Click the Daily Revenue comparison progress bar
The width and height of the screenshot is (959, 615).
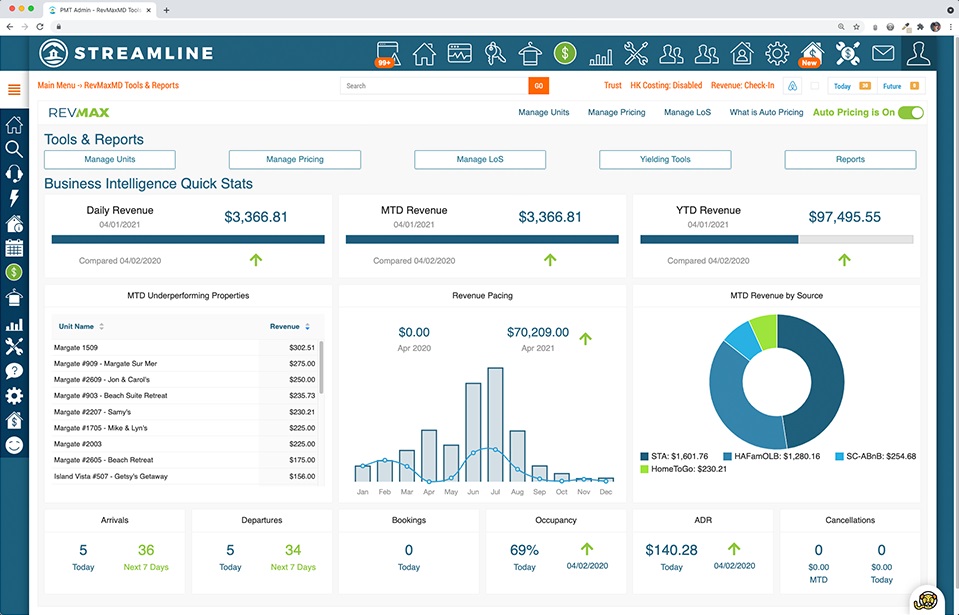[187, 239]
